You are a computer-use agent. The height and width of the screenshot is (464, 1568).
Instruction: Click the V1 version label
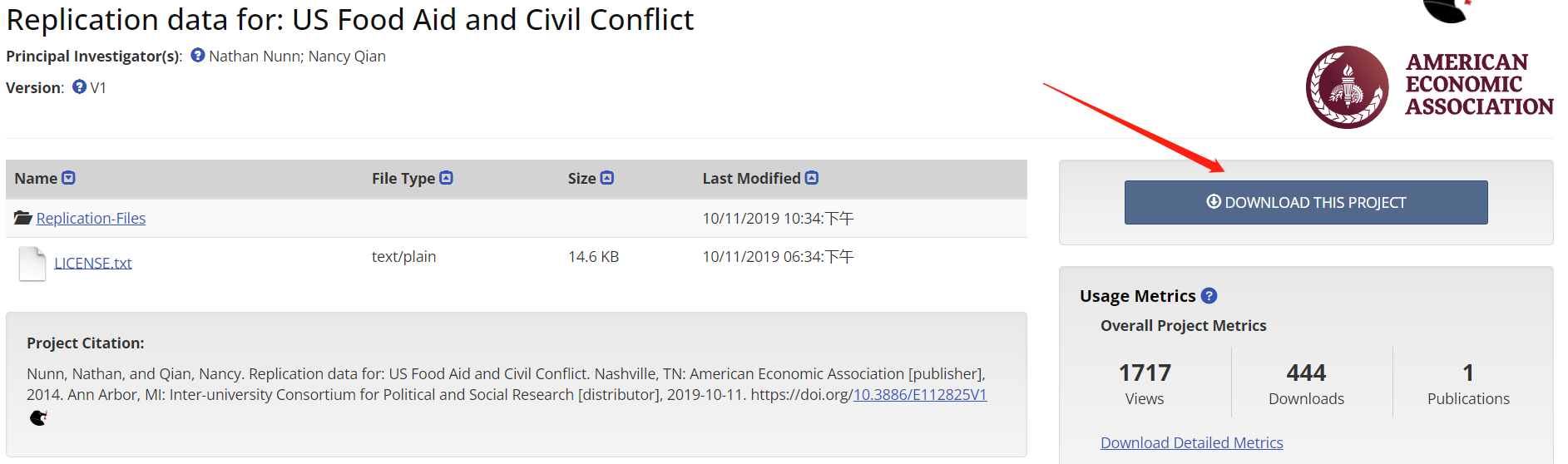(x=98, y=87)
